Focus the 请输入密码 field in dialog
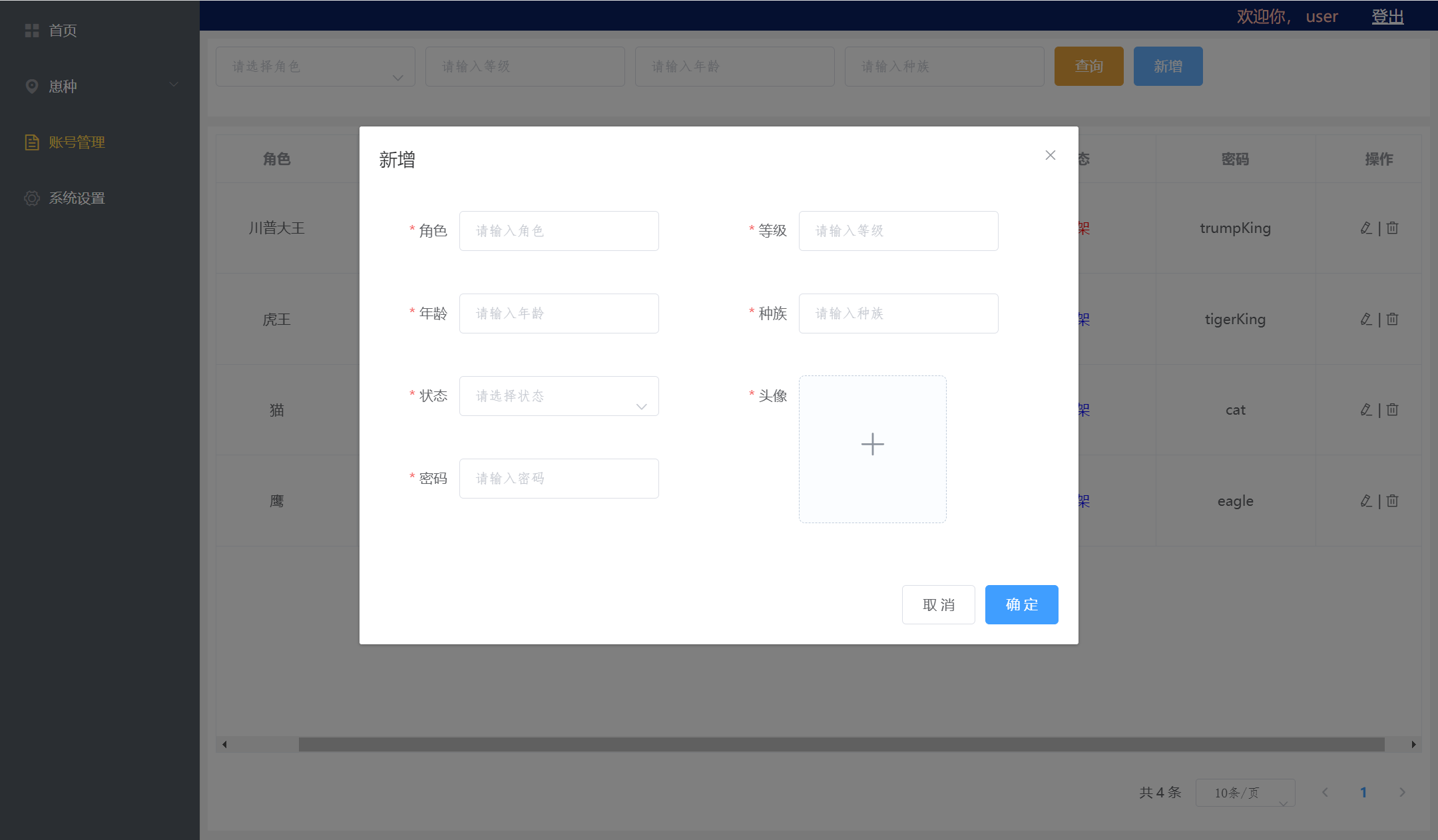Image resolution: width=1438 pixels, height=840 pixels. pos(559,479)
